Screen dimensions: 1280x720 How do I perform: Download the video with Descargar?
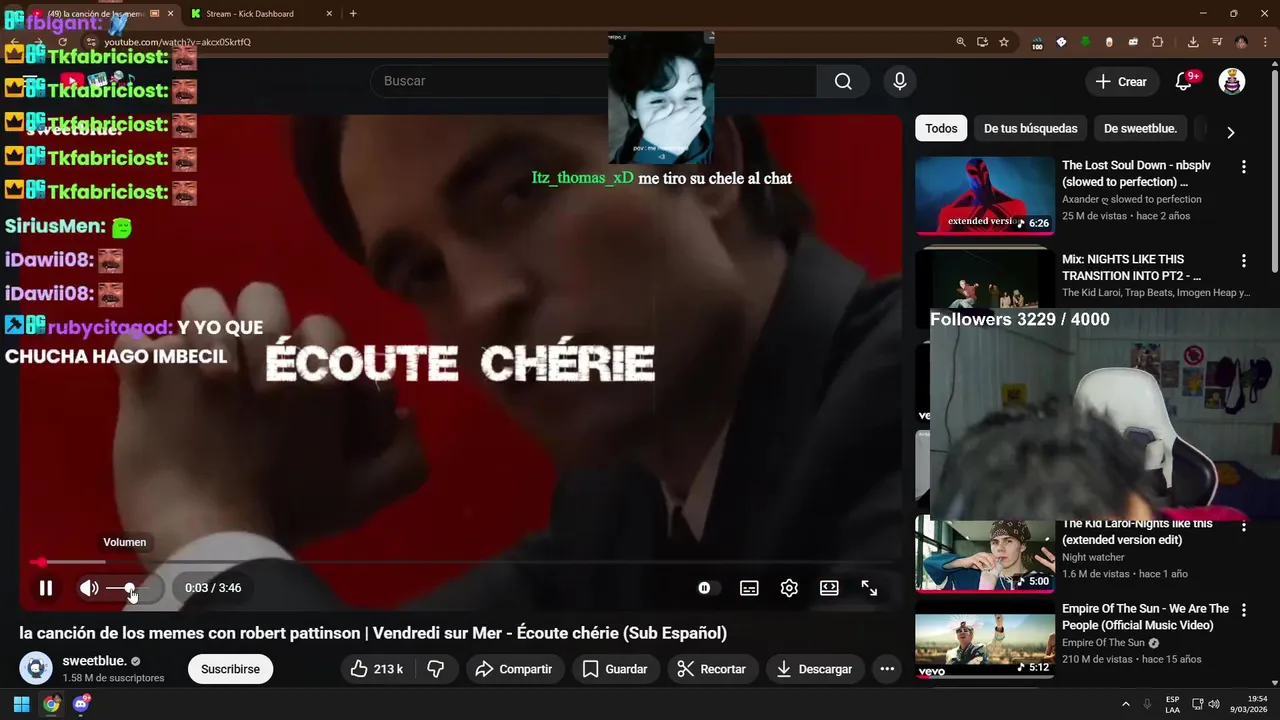click(814, 669)
